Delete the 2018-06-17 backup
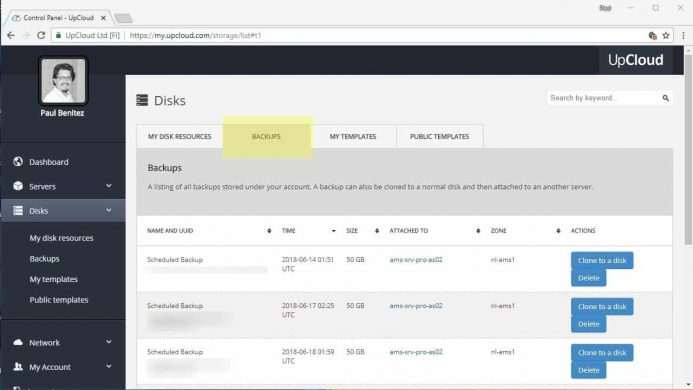The width and height of the screenshot is (693, 390). pos(589,324)
